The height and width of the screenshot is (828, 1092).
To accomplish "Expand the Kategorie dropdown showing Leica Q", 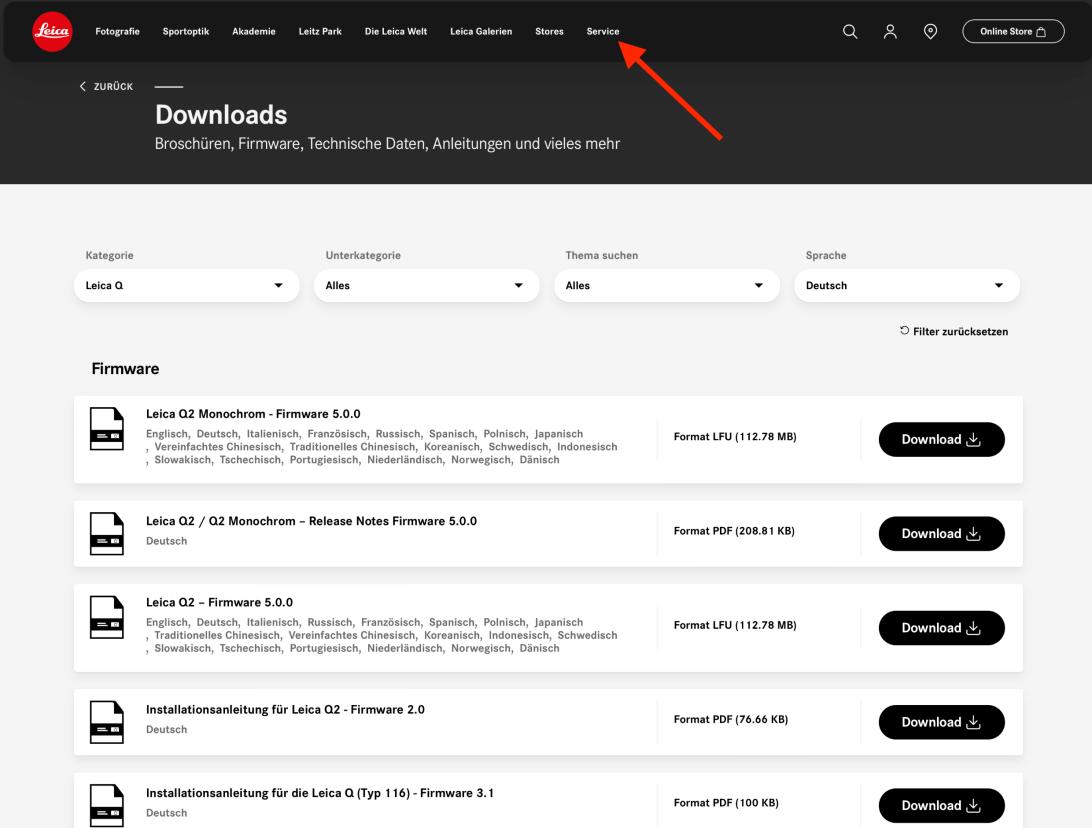I will 187,286.
